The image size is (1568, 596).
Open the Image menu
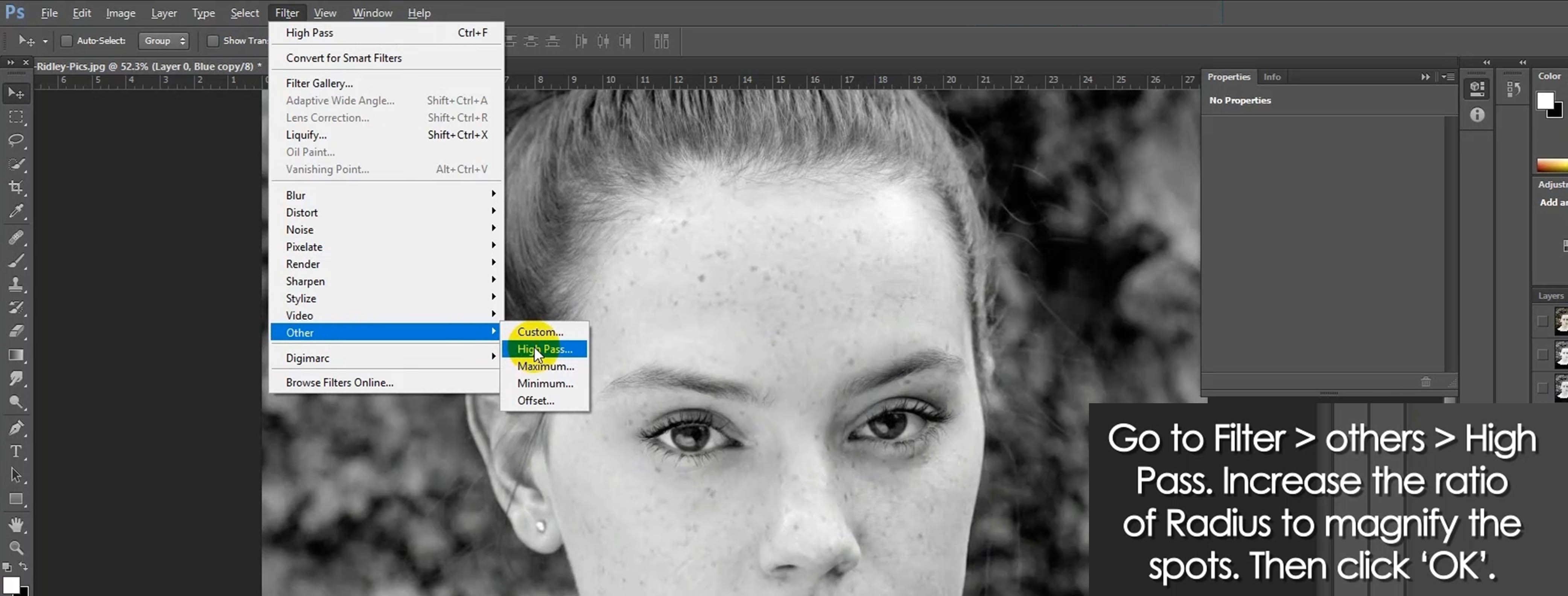click(x=120, y=13)
